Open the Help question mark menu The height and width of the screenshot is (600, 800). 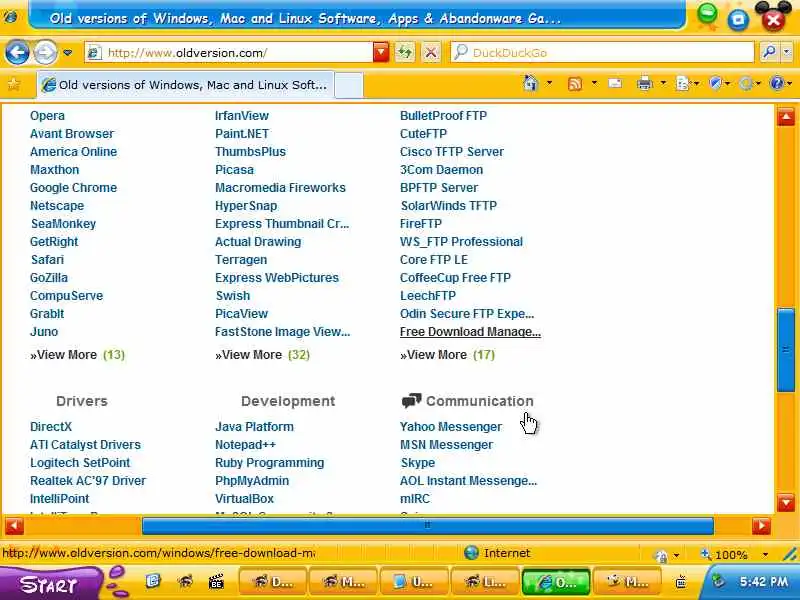coord(781,84)
